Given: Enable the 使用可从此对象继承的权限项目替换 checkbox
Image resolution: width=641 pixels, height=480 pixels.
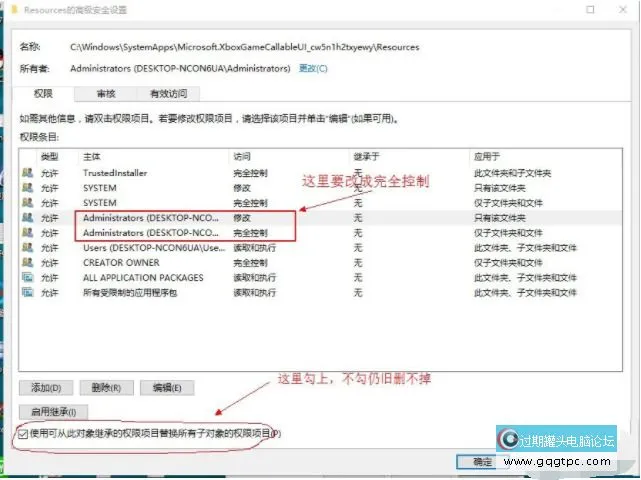Looking at the screenshot, I should point(23,434).
